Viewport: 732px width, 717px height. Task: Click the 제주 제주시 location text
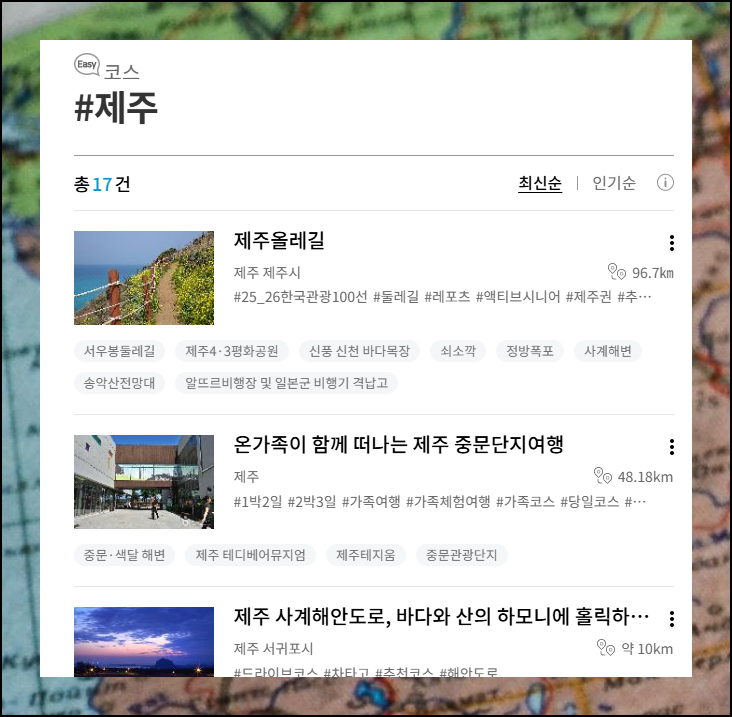point(267,272)
